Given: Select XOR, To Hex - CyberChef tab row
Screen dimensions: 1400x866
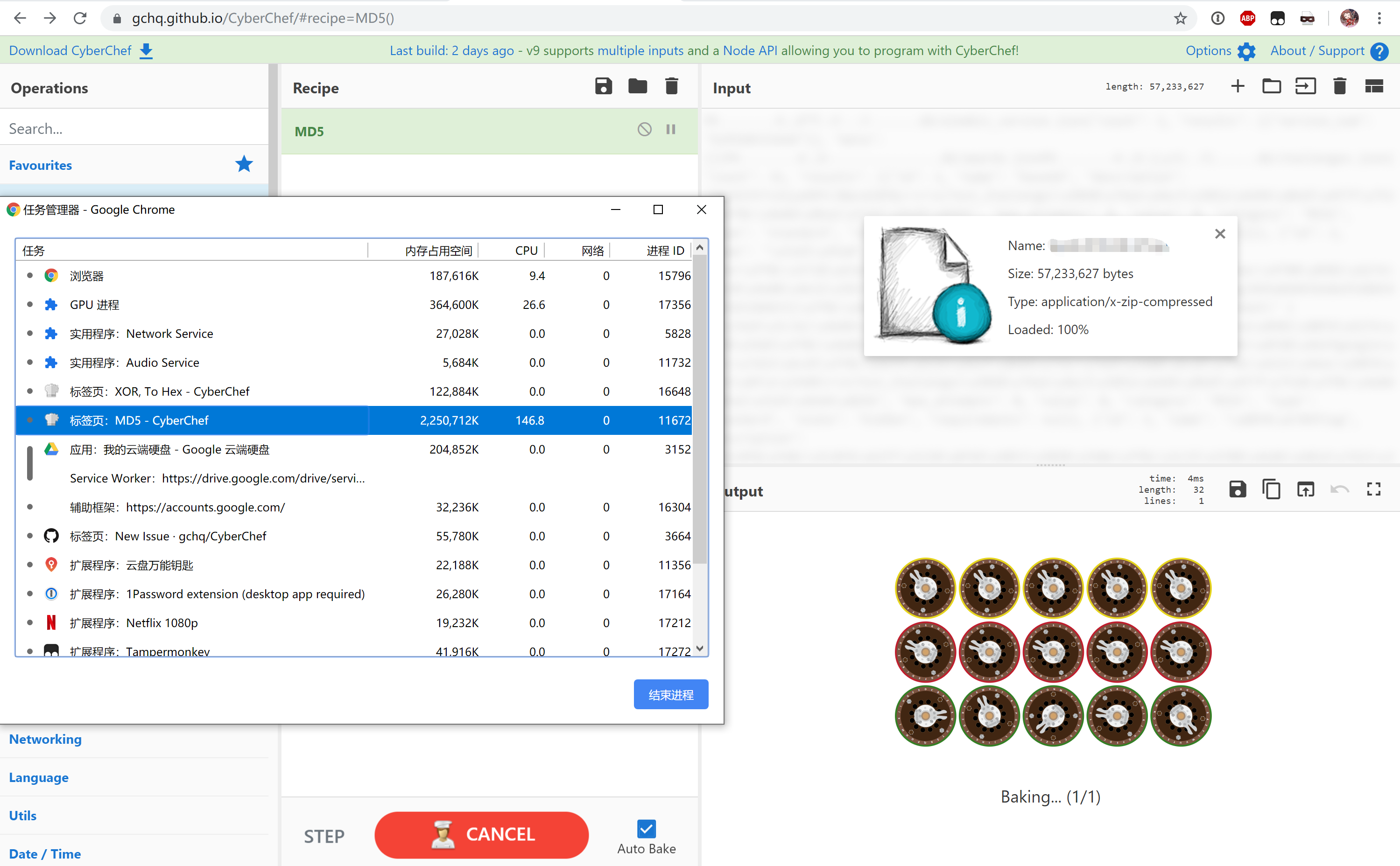Looking at the screenshot, I should click(354, 392).
